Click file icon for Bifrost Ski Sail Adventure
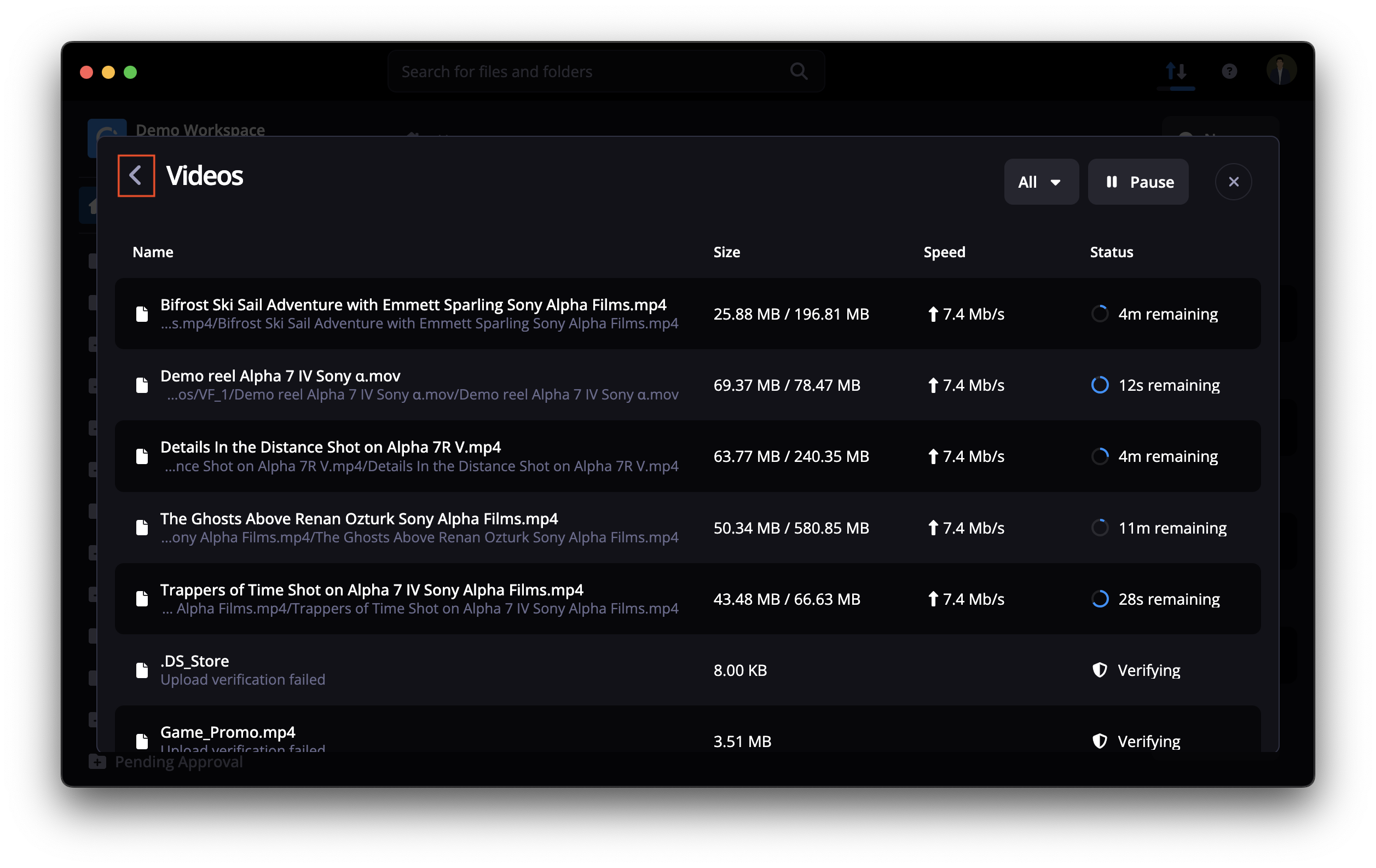This screenshot has width=1376, height=868. 142,314
